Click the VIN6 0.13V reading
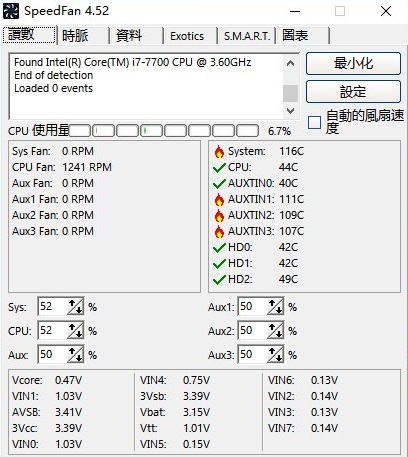Image resolution: width=408 pixels, height=457 pixels. pos(303,380)
